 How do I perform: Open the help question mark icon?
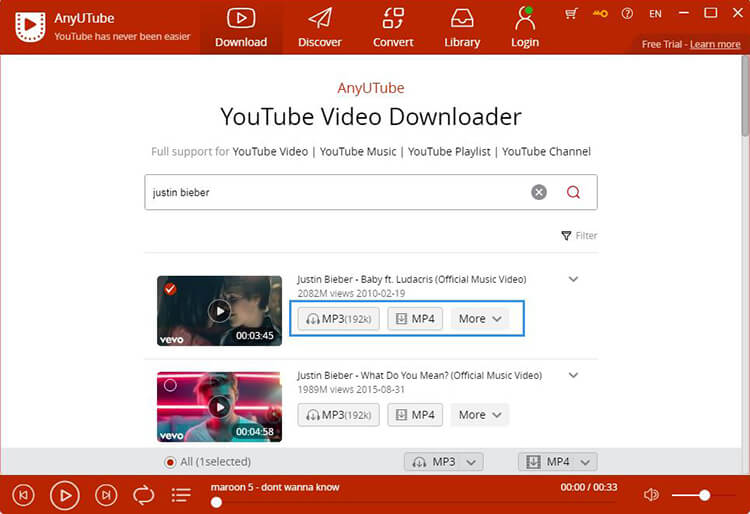pyautogui.click(x=627, y=13)
